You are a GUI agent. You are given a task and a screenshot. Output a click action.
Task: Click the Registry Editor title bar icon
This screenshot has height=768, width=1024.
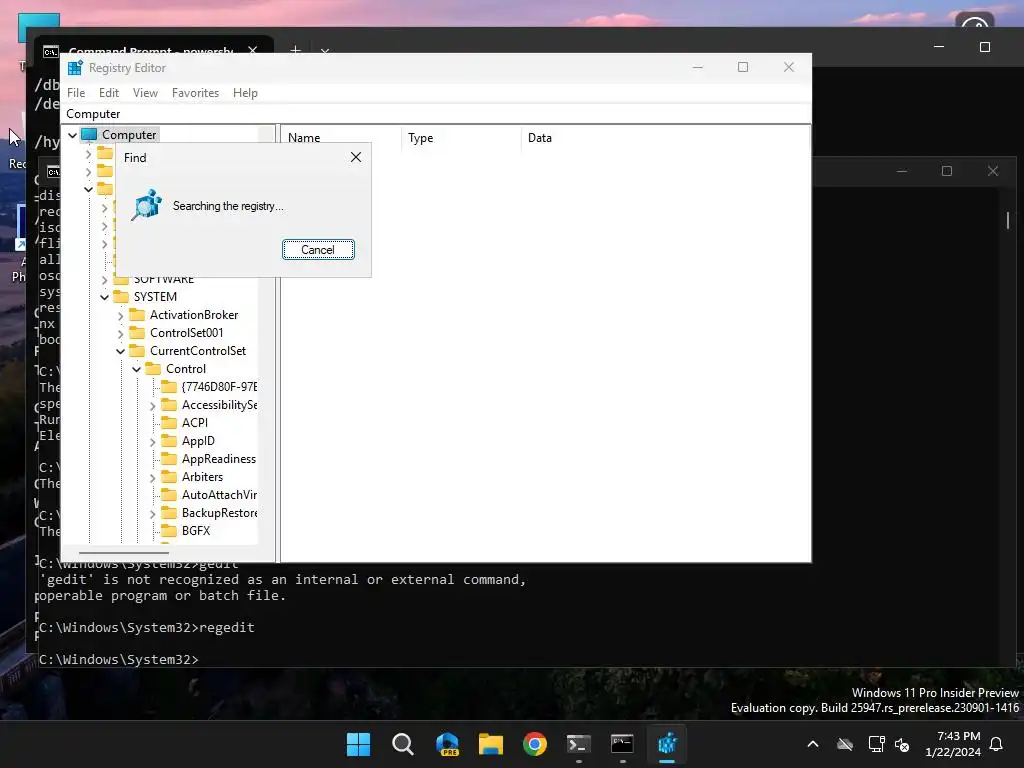pos(75,68)
